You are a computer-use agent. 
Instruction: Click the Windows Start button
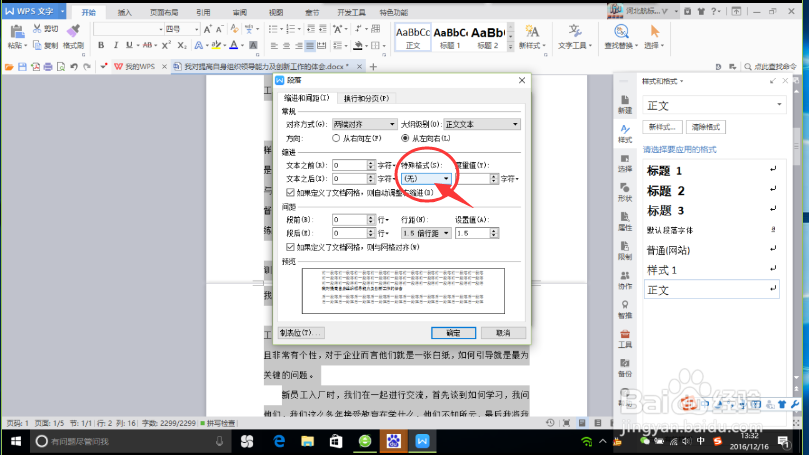pos(16,441)
